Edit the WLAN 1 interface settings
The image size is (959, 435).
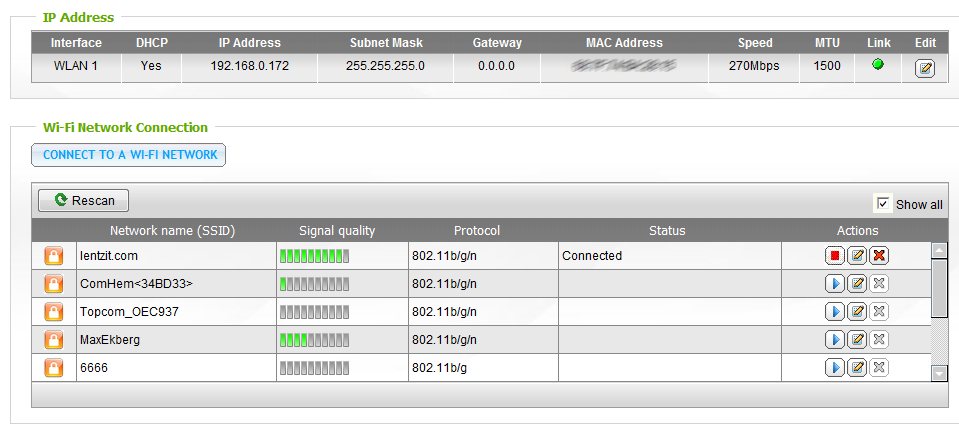pyautogui.click(x=925, y=69)
